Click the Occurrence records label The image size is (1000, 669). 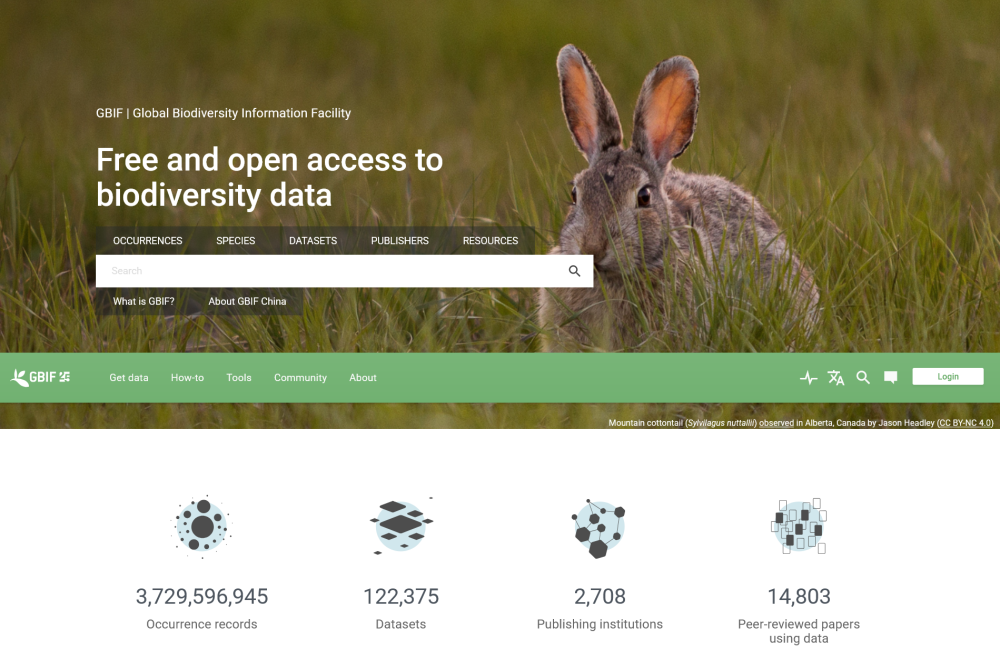(202, 624)
